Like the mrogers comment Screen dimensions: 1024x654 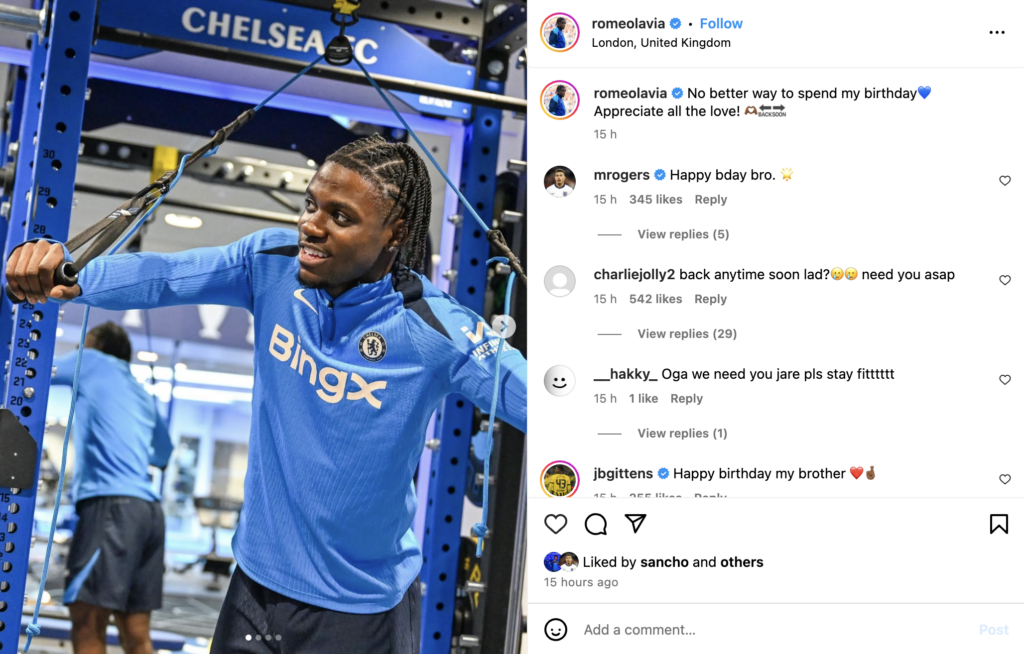[1004, 181]
